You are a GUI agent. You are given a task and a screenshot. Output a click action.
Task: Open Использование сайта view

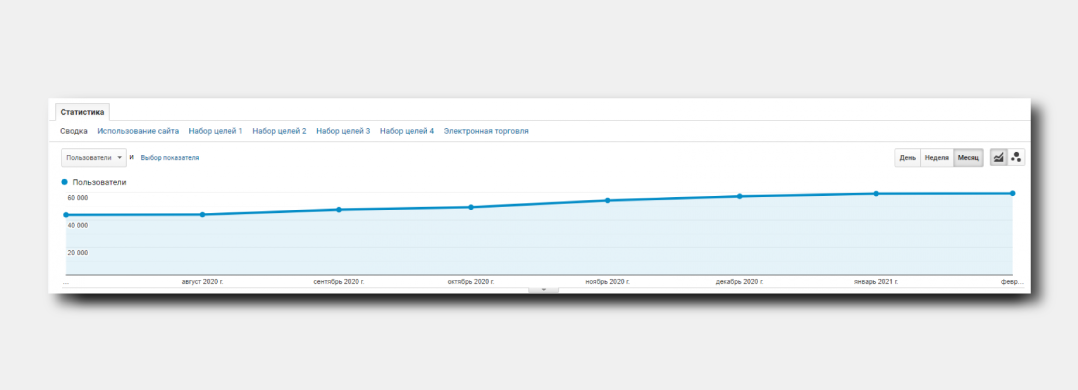tap(138, 131)
